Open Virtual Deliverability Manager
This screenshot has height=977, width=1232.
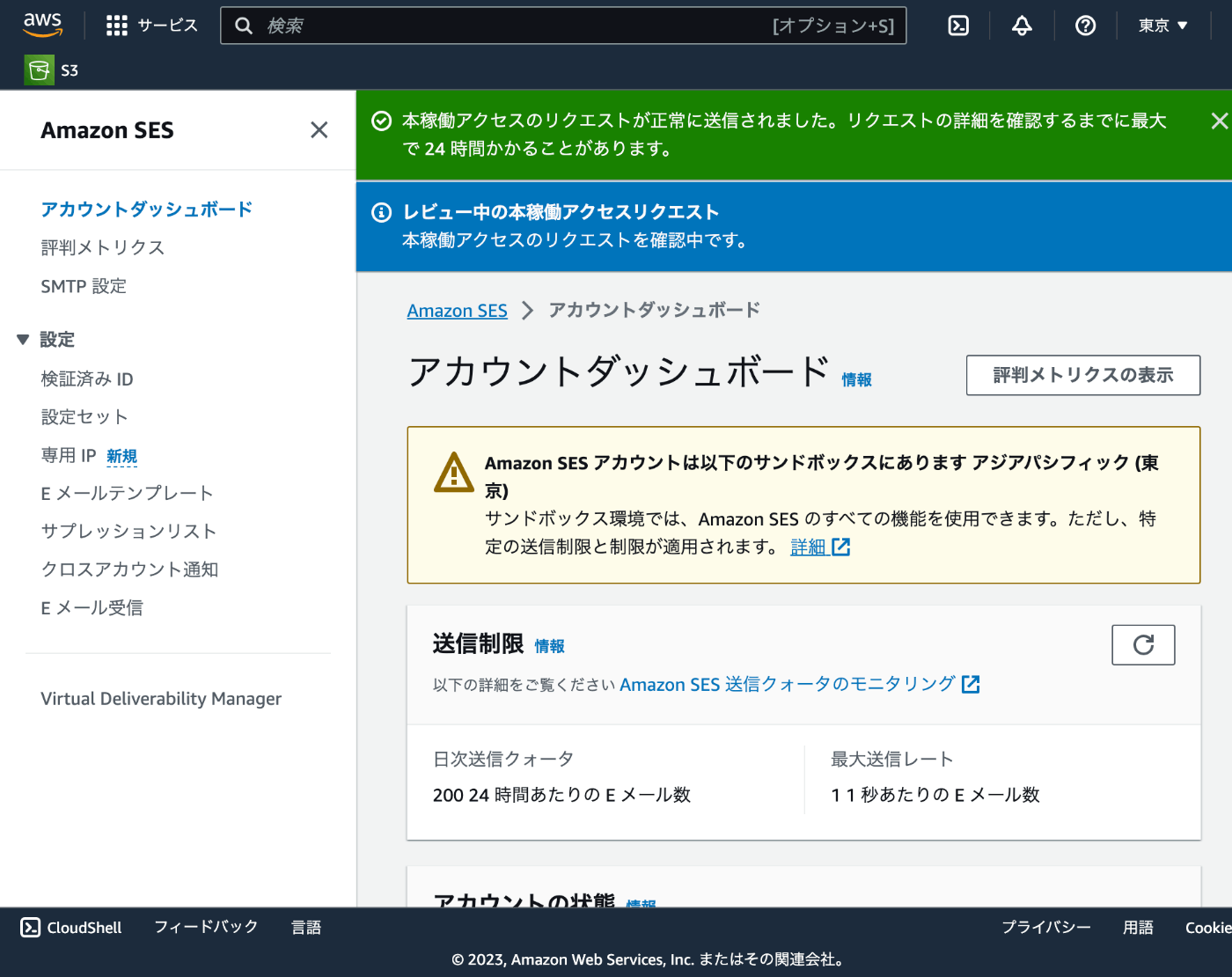161,699
